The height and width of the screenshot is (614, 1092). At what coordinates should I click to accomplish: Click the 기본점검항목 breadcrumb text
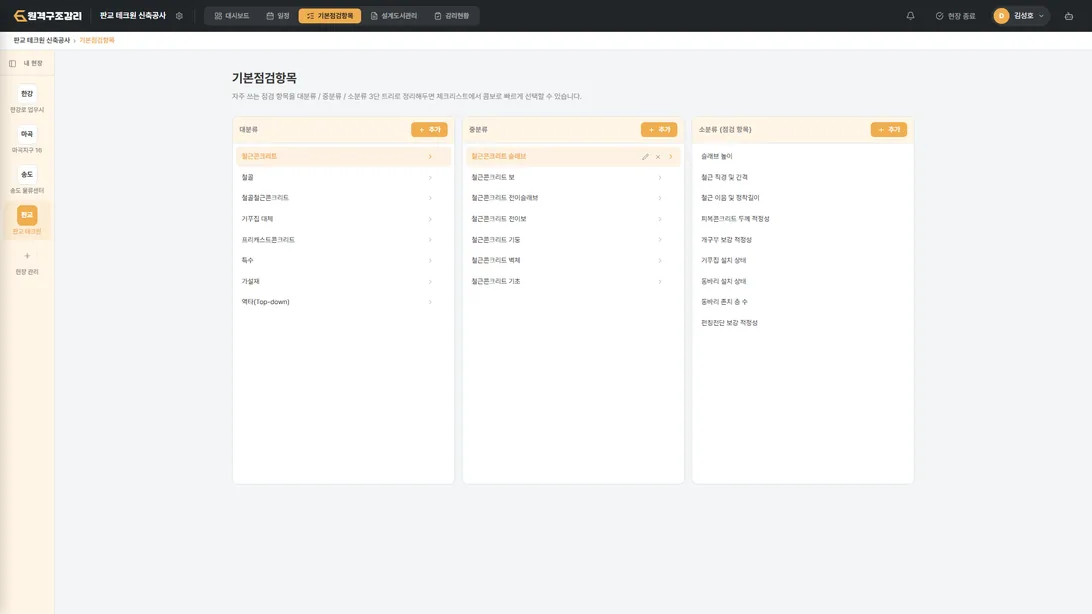click(x=97, y=40)
